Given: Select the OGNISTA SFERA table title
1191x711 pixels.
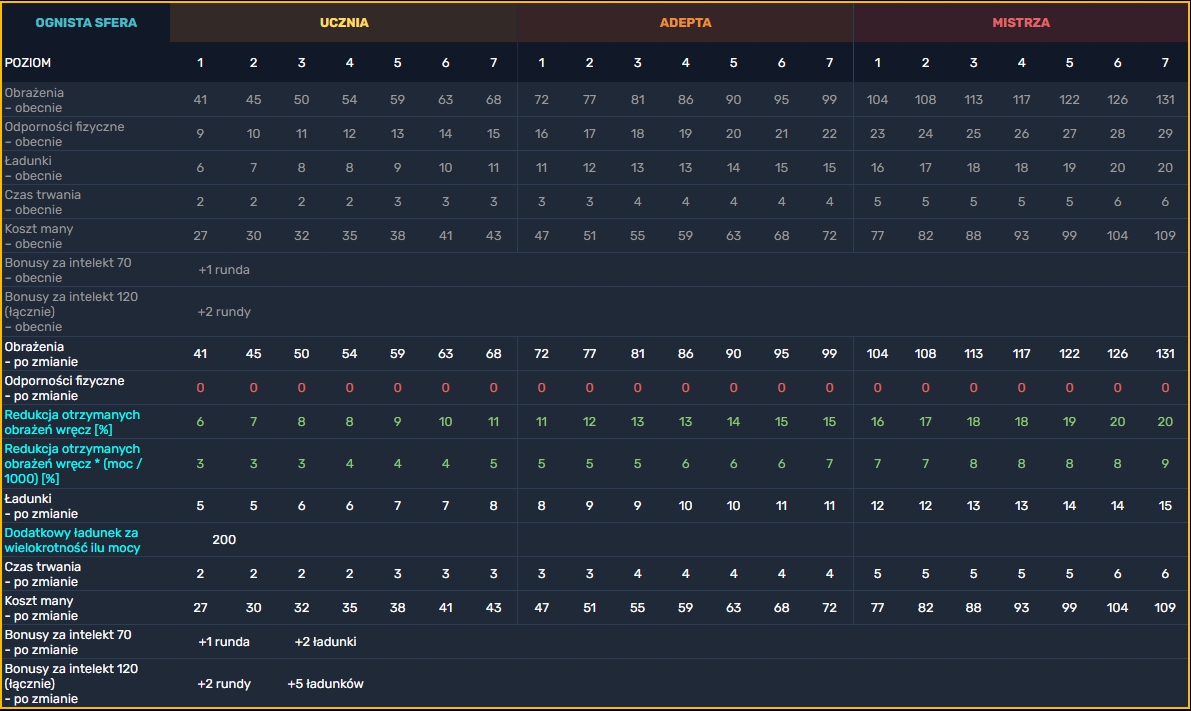Looking at the screenshot, I should coord(86,23).
